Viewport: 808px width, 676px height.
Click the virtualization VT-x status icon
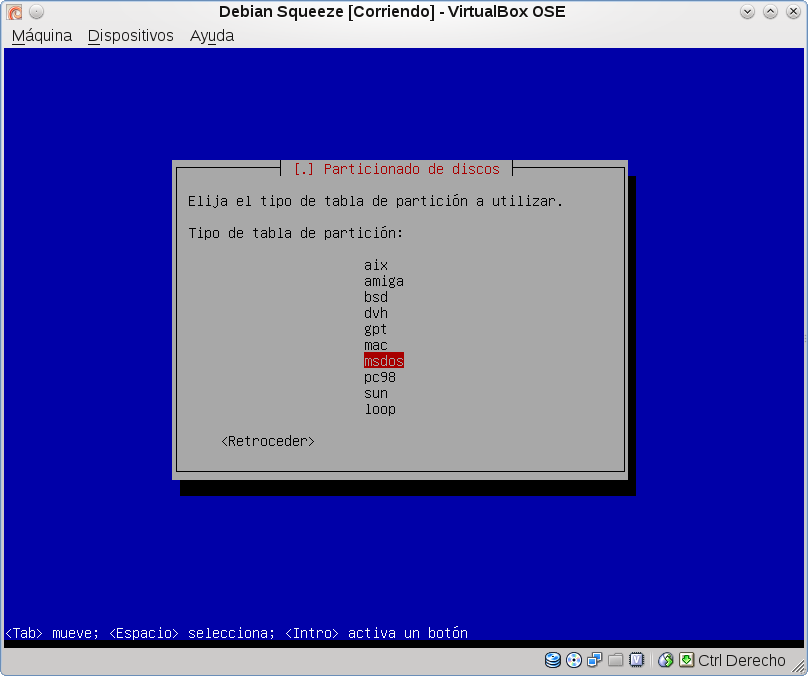click(x=637, y=660)
